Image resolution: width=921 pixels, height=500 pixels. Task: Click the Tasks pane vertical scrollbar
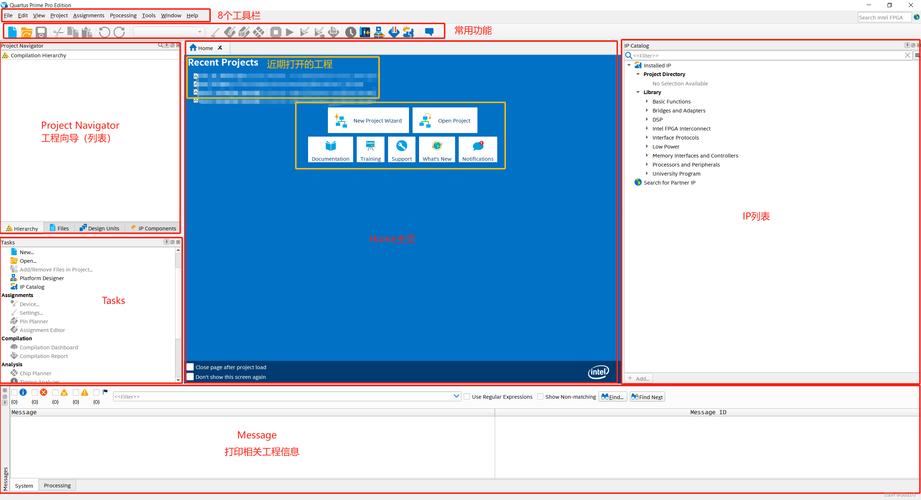pos(179,314)
